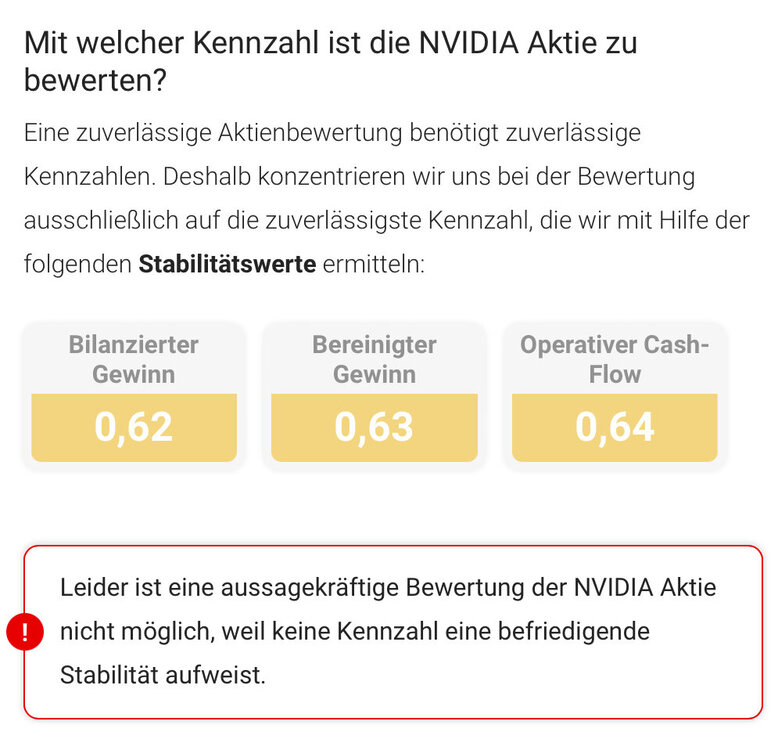Click the word 'ermitteln:' after Stabilitätswerte
778x750 pixels.
coord(374,264)
